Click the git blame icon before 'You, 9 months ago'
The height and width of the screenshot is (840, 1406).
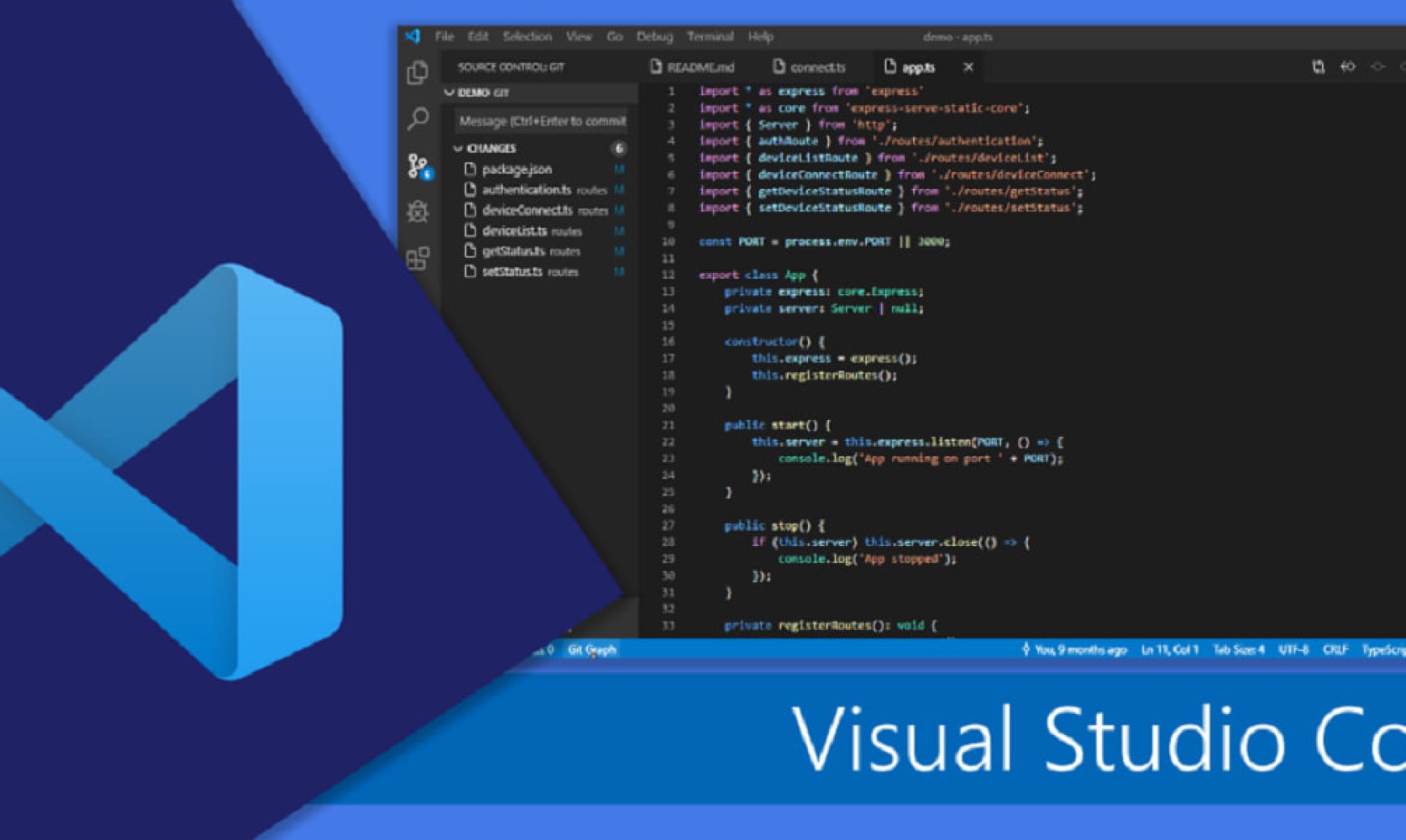pyautogui.click(x=1025, y=649)
